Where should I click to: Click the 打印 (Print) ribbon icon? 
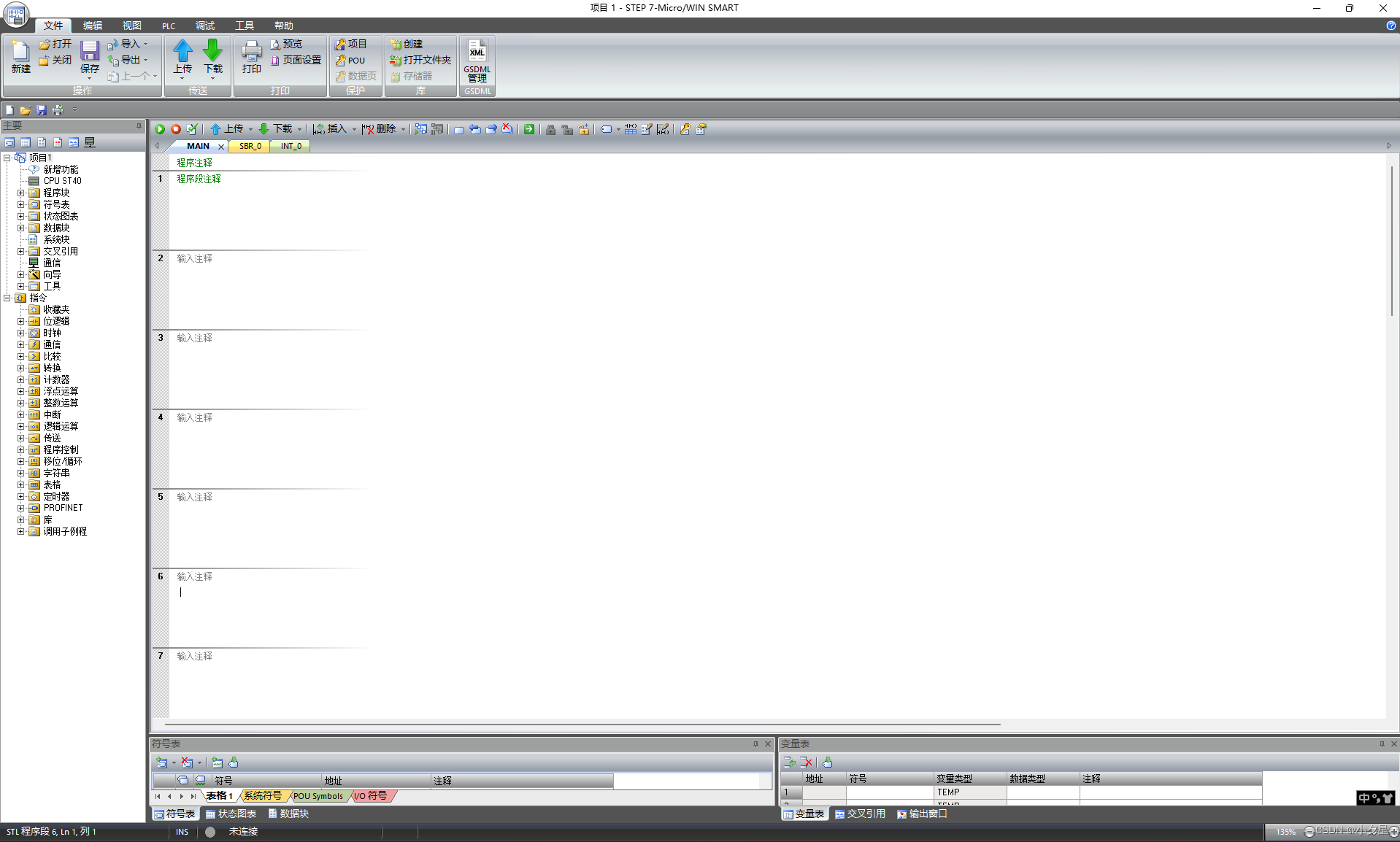point(250,58)
